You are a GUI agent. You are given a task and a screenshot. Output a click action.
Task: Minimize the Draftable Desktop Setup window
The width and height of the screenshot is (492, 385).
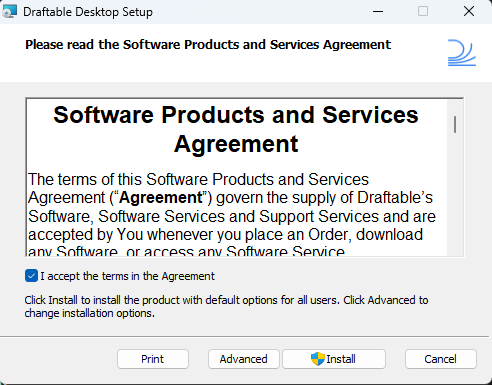[378, 11]
